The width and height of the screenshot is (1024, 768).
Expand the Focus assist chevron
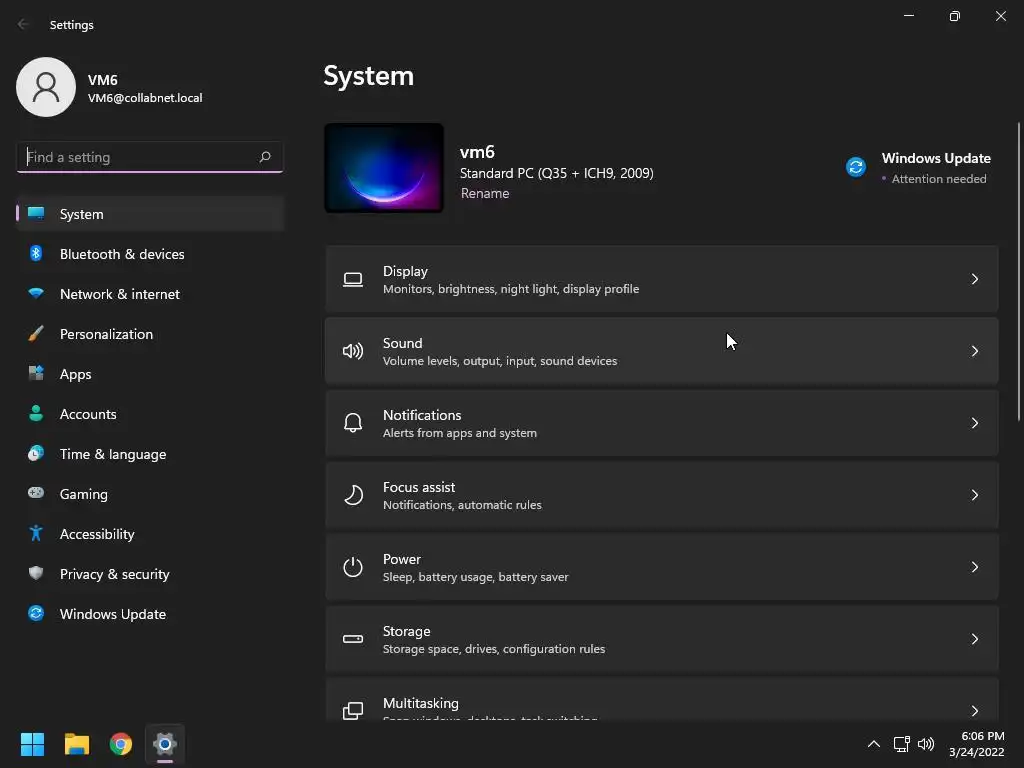click(x=974, y=495)
